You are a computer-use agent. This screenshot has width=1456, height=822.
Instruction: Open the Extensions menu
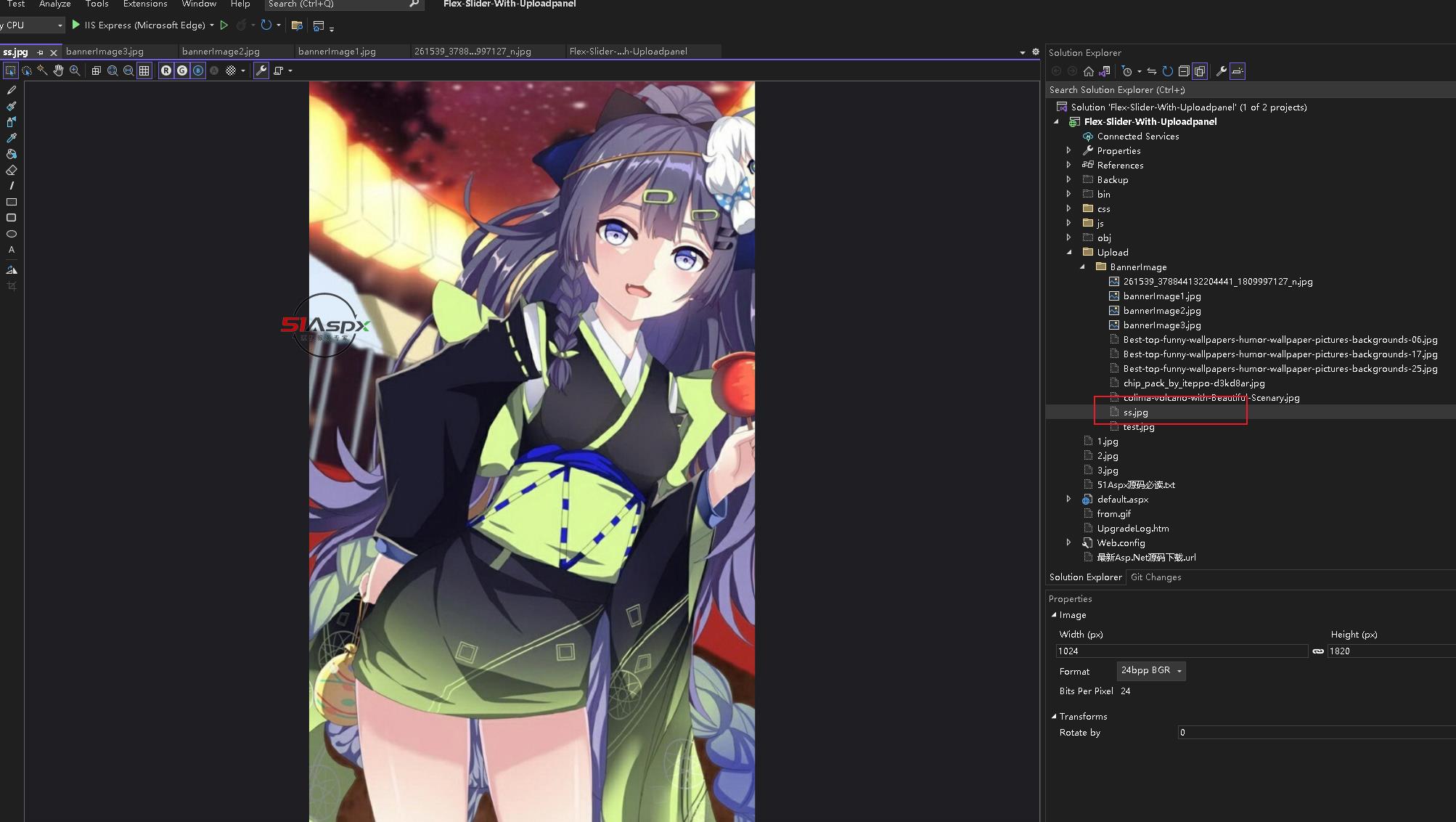click(145, 4)
